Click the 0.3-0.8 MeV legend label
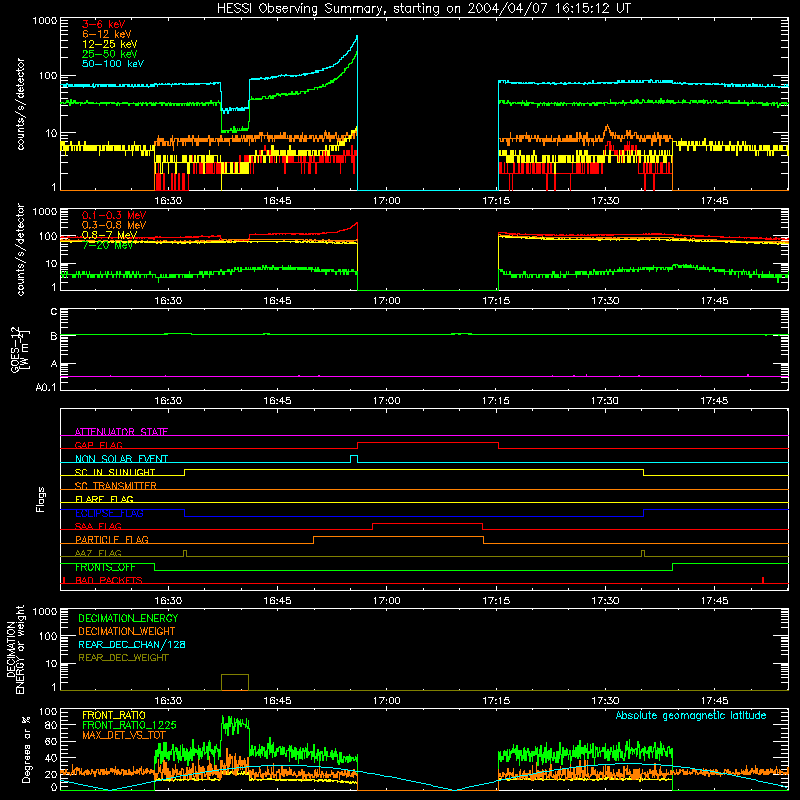 (114, 225)
